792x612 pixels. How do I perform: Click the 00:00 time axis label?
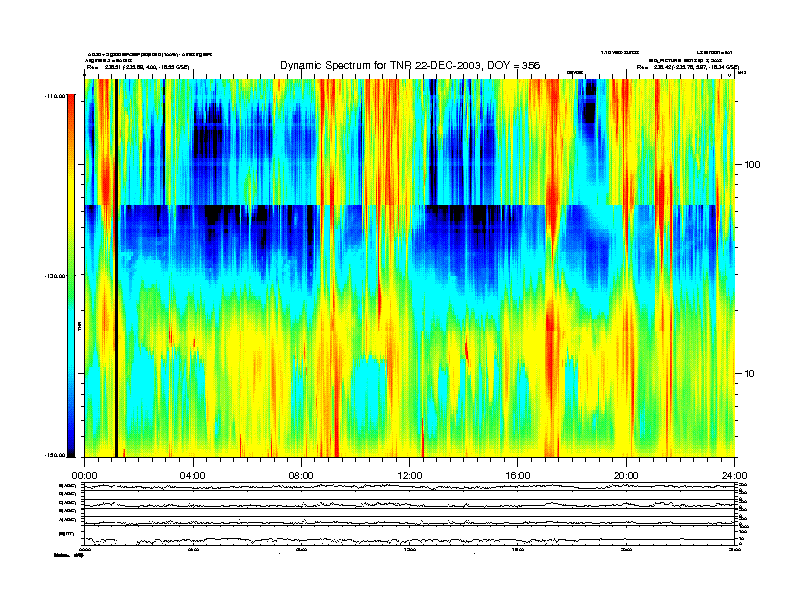(84, 476)
